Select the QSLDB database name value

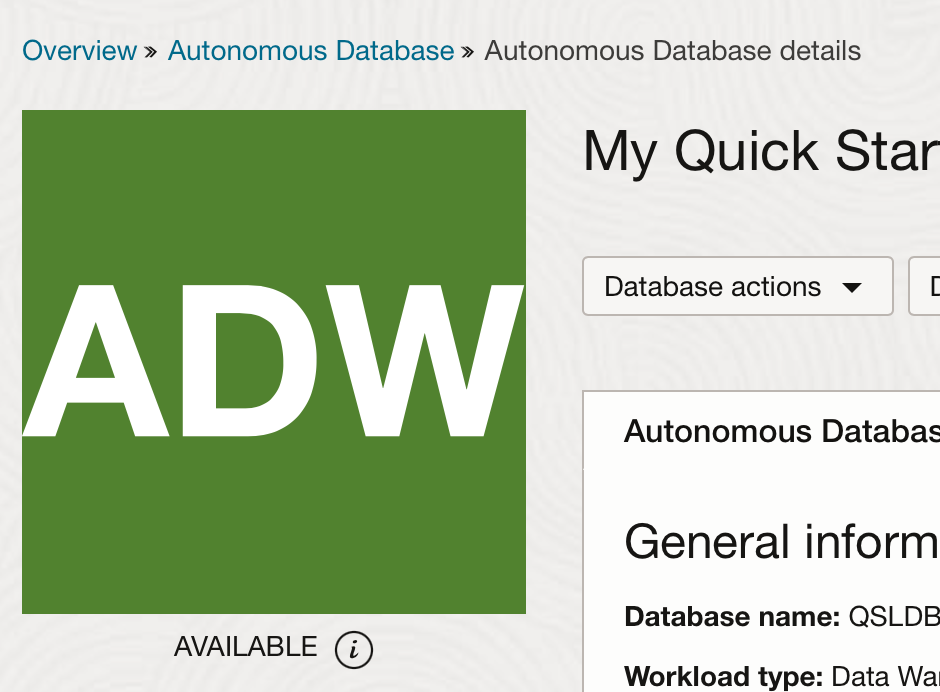pyautogui.click(x=893, y=617)
